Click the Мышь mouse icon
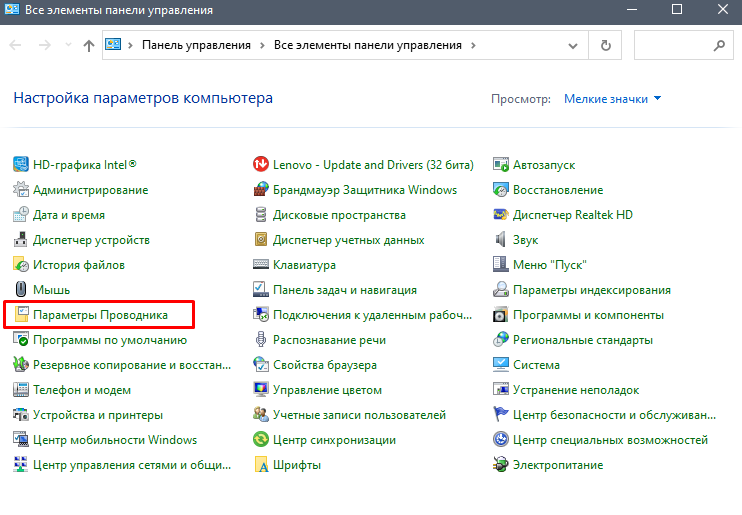The height and width of the screenshot is (515, 742). [21, 290]
